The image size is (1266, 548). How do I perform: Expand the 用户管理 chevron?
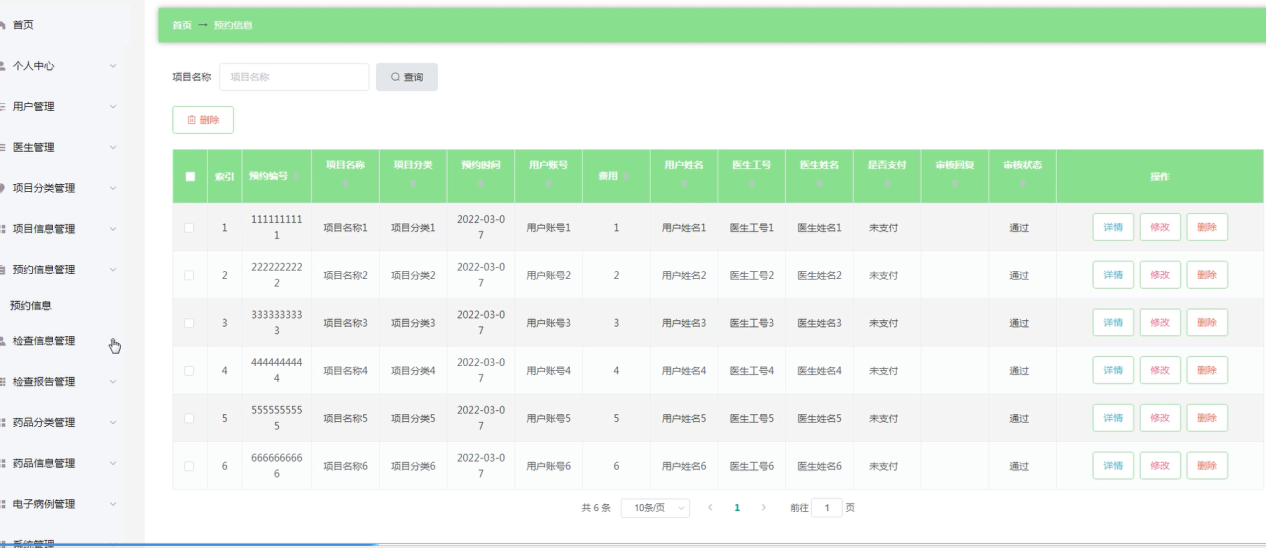coord(113,106)
